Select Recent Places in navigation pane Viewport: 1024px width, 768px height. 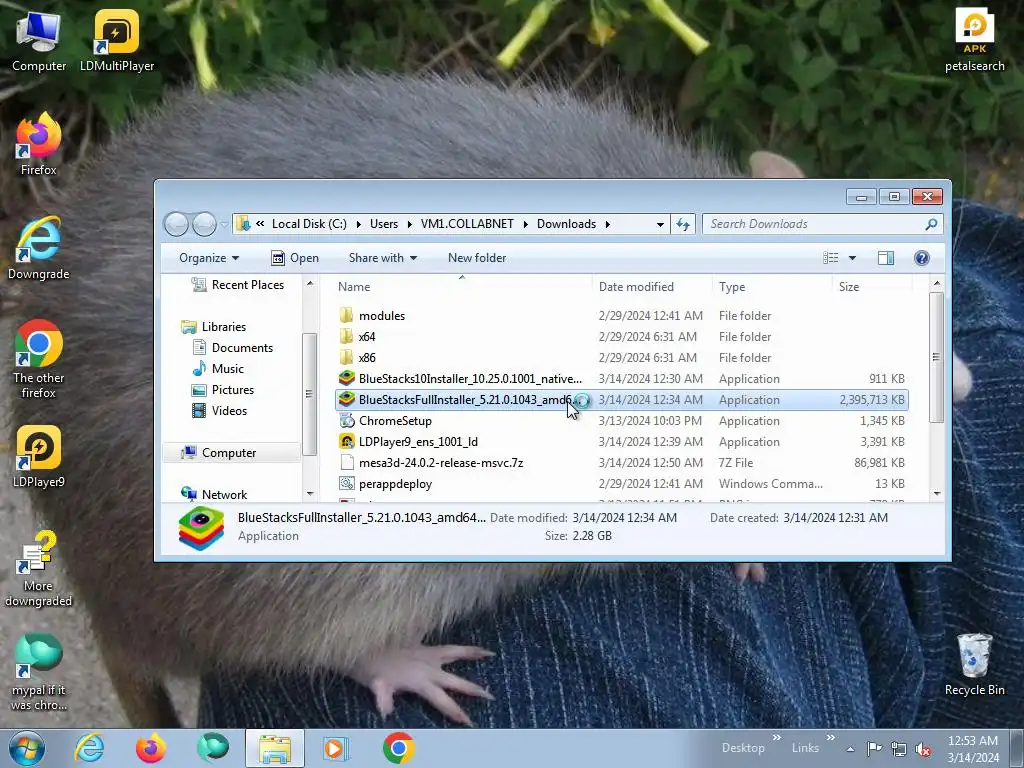(x=238, y=285)
